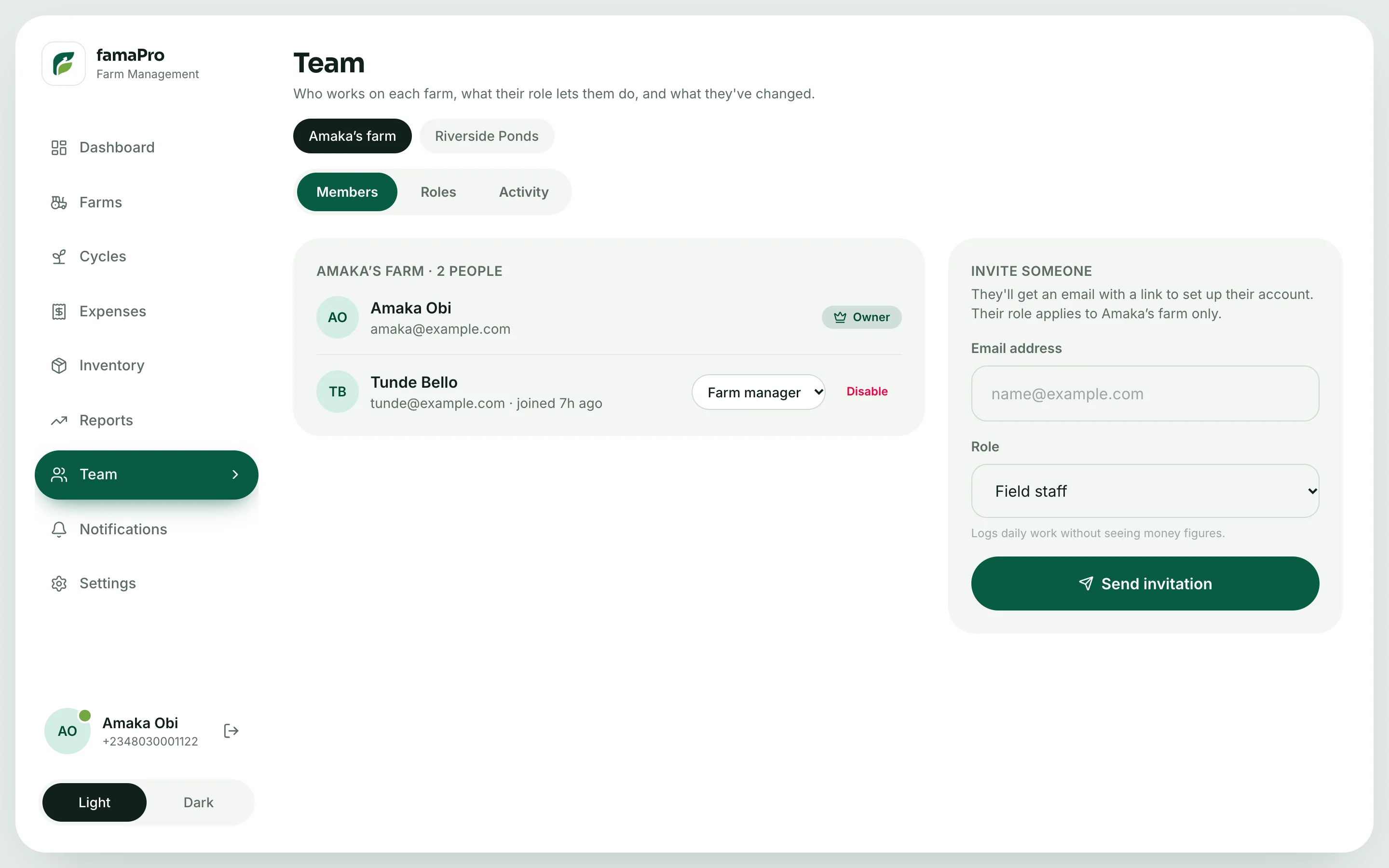Viewport: 1389px width, 868px height.
Task: Click the phone number +2348030001122
Action: point(150,742)
